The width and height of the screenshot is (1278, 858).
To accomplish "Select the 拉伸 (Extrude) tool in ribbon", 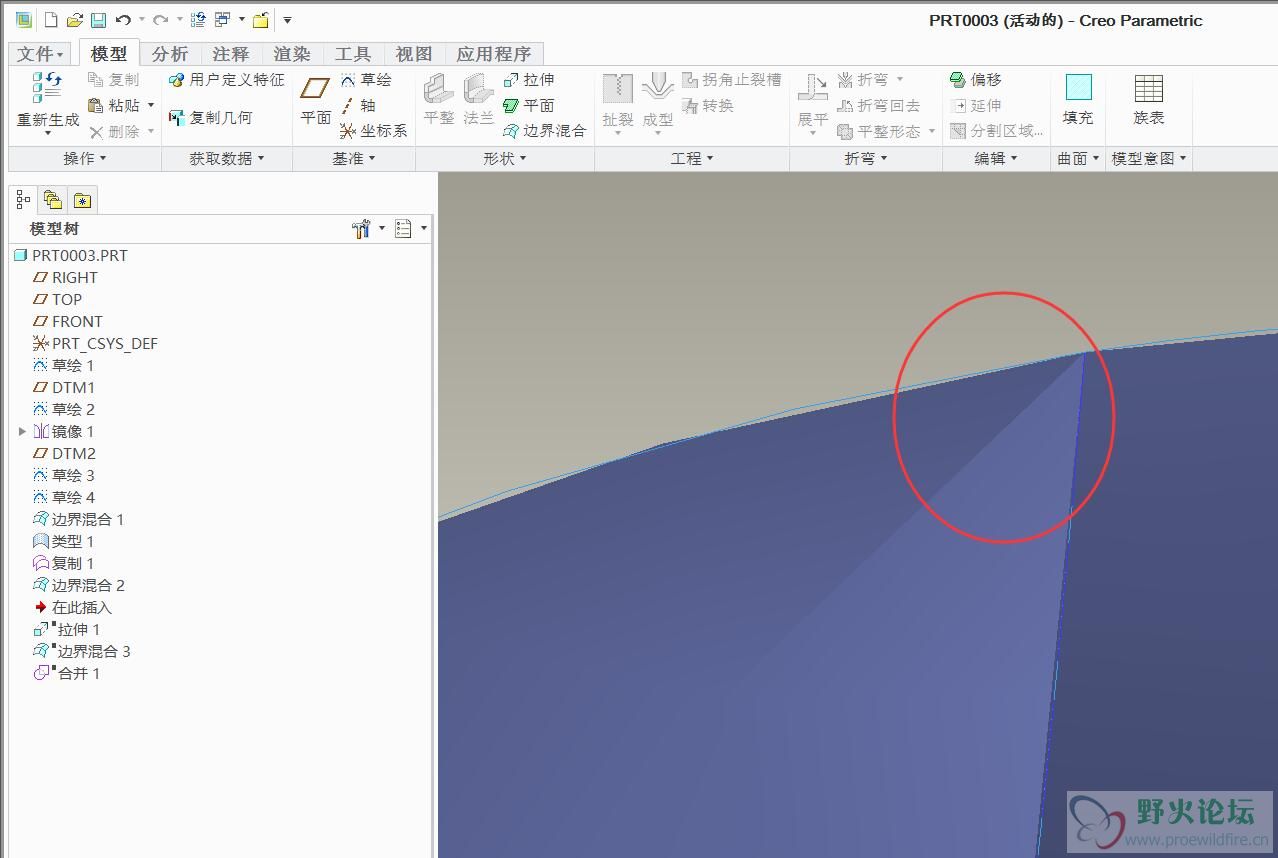I will (529, 80).
